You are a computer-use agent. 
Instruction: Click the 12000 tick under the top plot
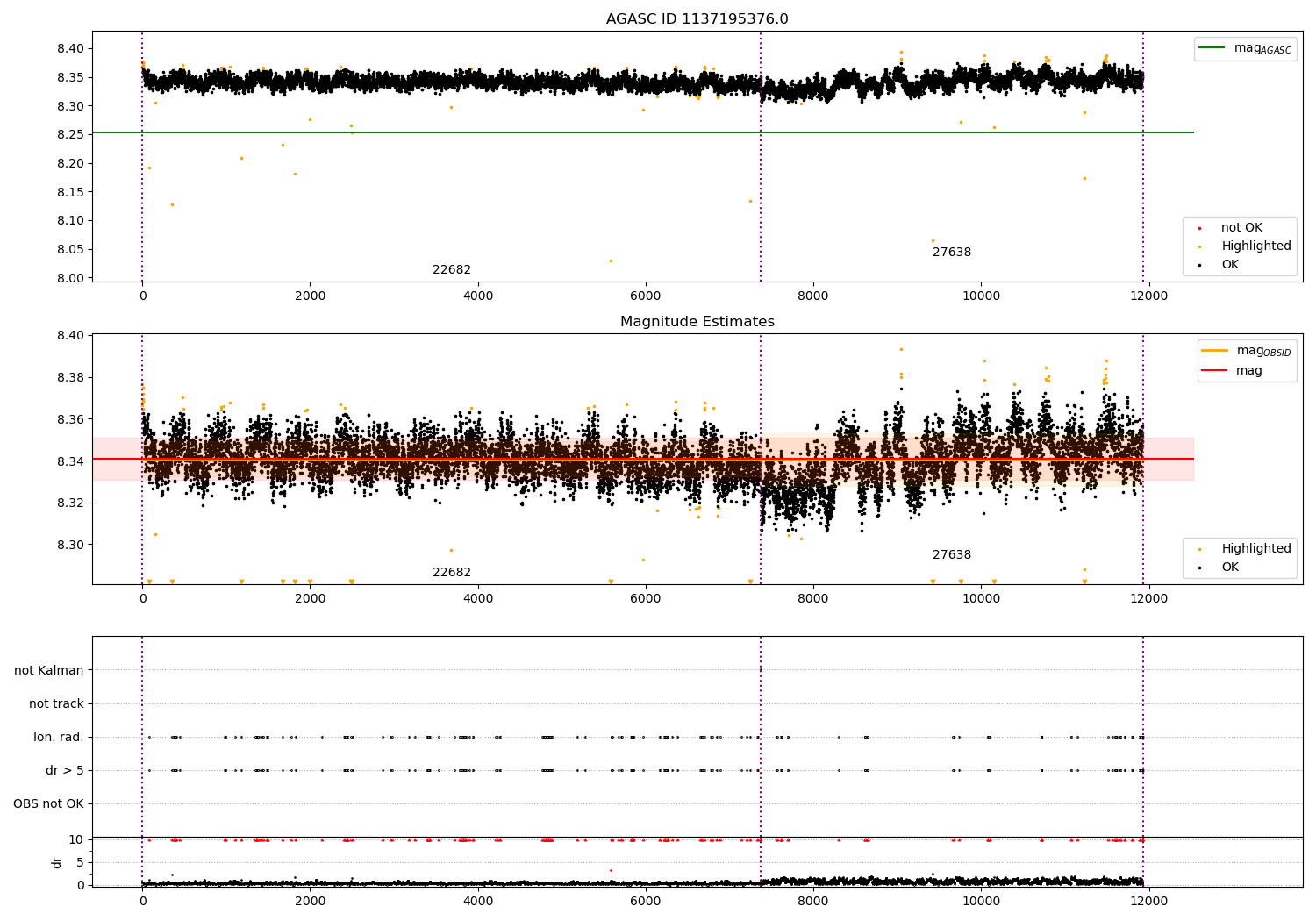[x=1148, y=296]
